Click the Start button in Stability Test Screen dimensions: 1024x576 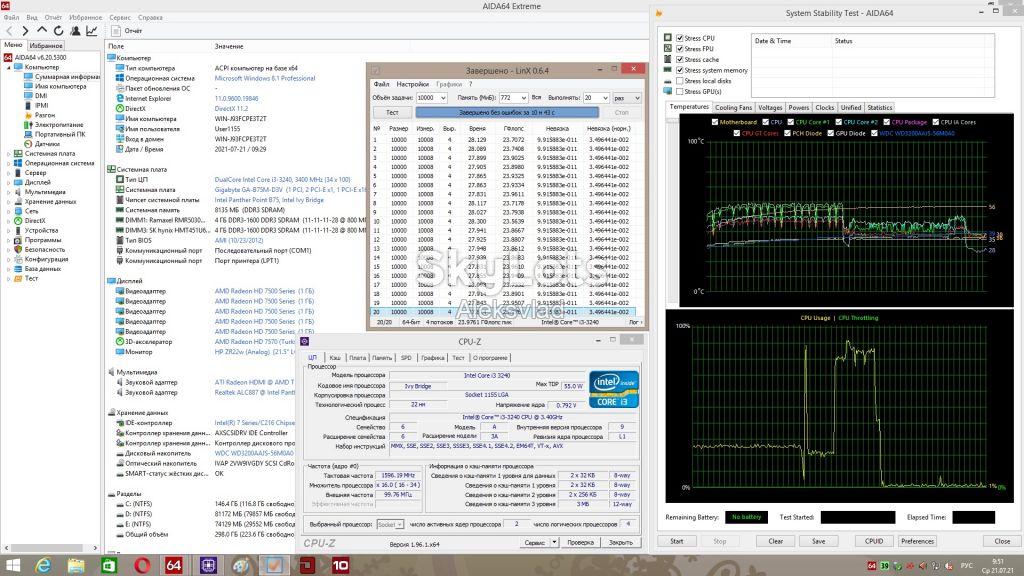pyautogui.click(x=677, y=541)
